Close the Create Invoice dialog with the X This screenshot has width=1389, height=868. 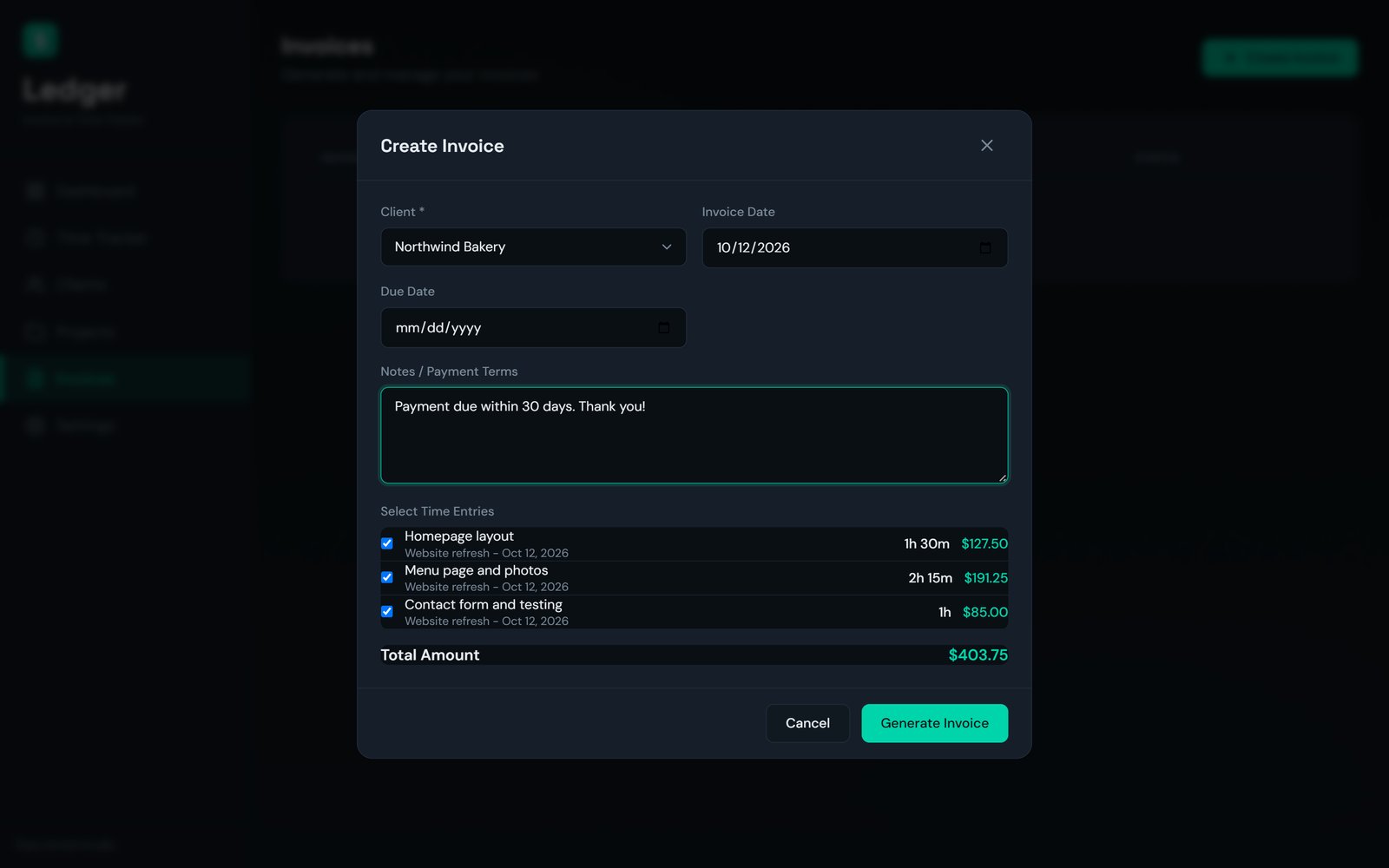pyautogui.click(x=986, y=146)
